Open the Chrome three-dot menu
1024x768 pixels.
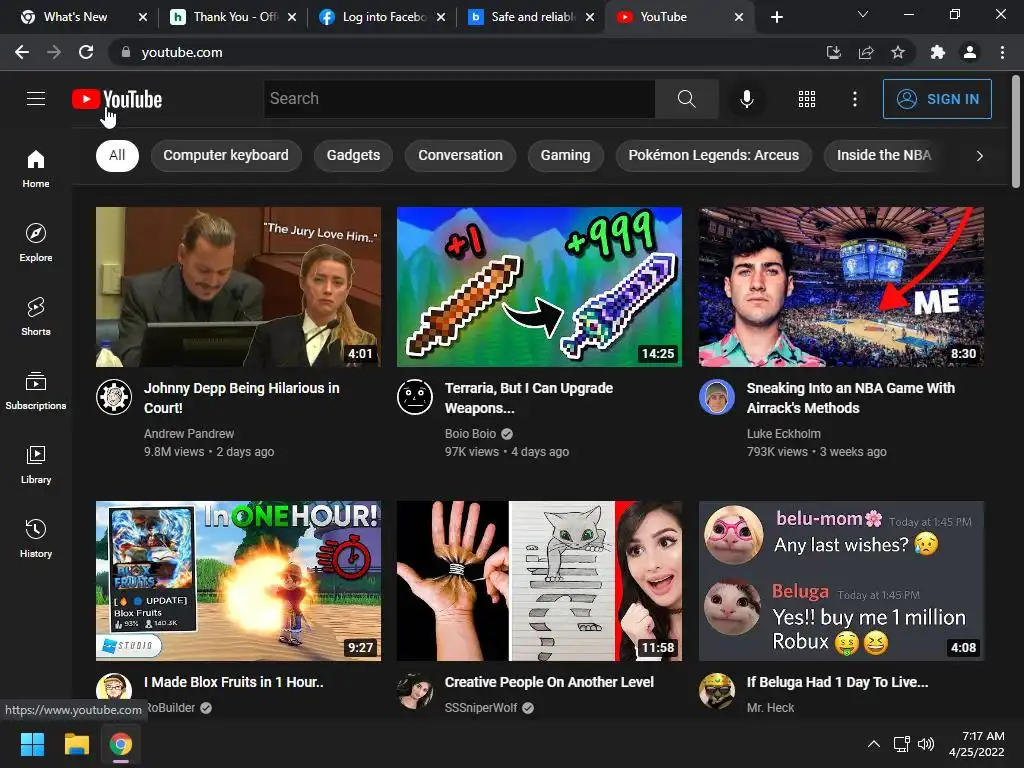(x=1002, y=52)
